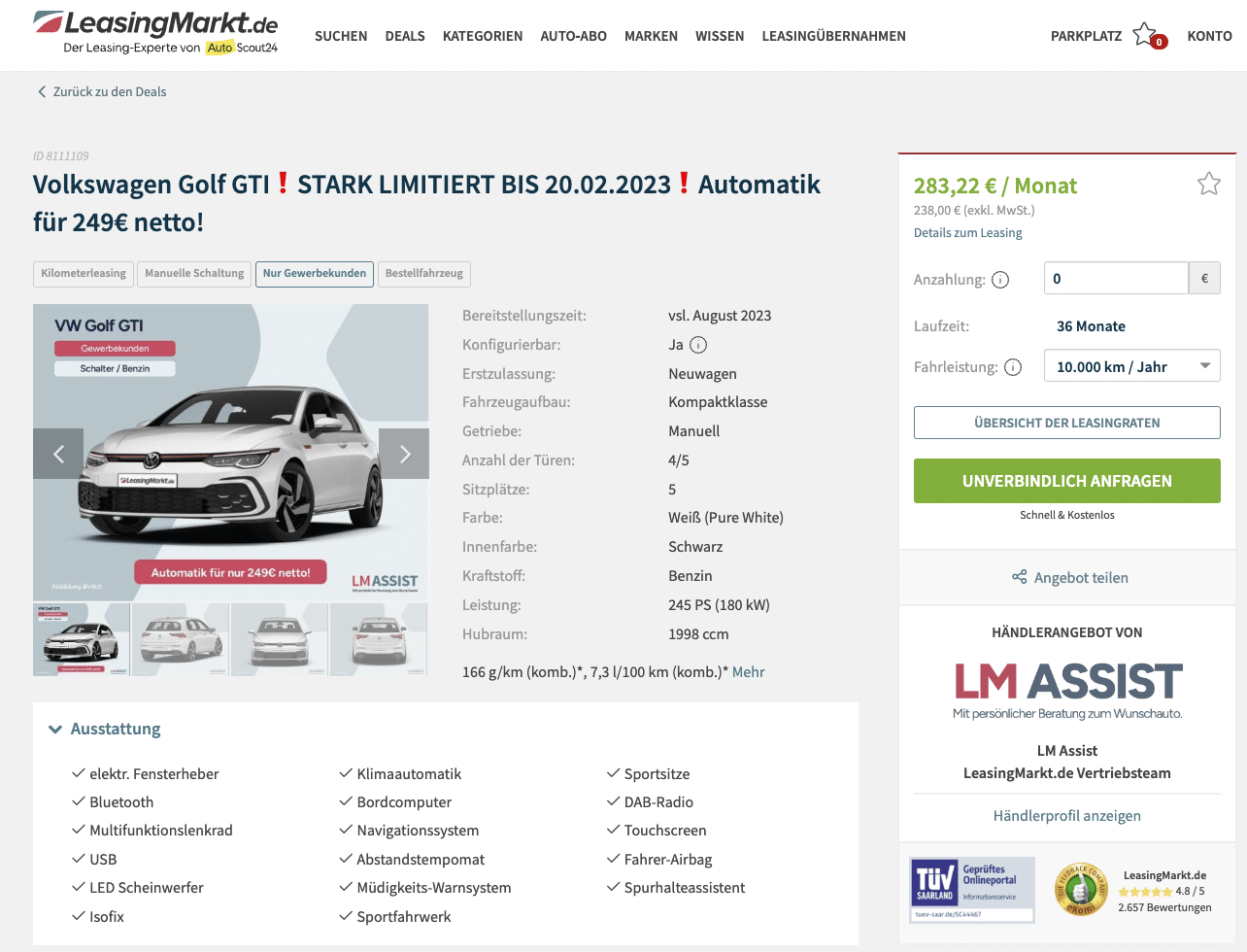Click the Navigationssystem equipment entry
The width and height of the screenshot is (1247, 952).
coord(418,831)
